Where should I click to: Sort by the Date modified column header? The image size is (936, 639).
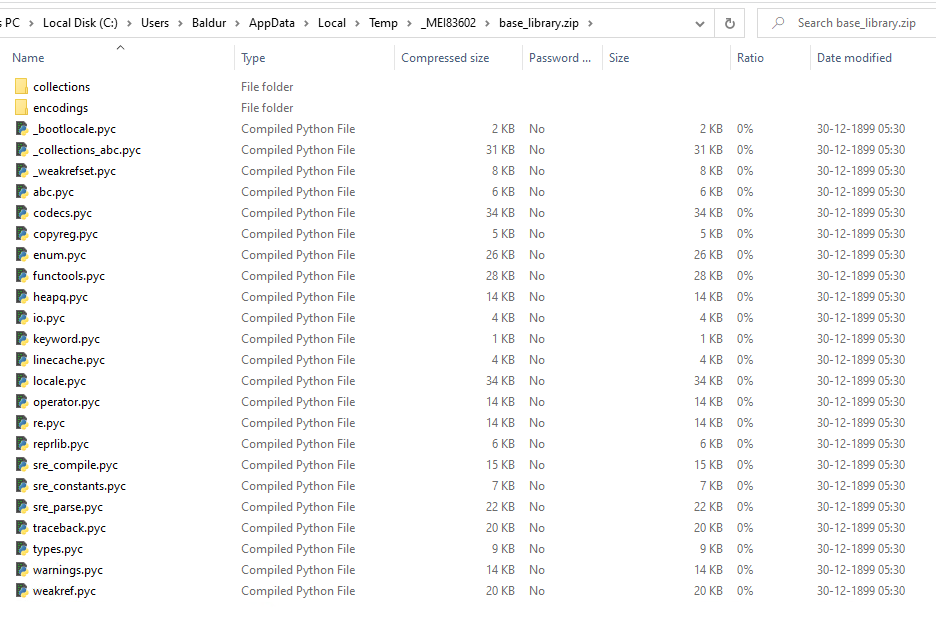coord(854,58)
